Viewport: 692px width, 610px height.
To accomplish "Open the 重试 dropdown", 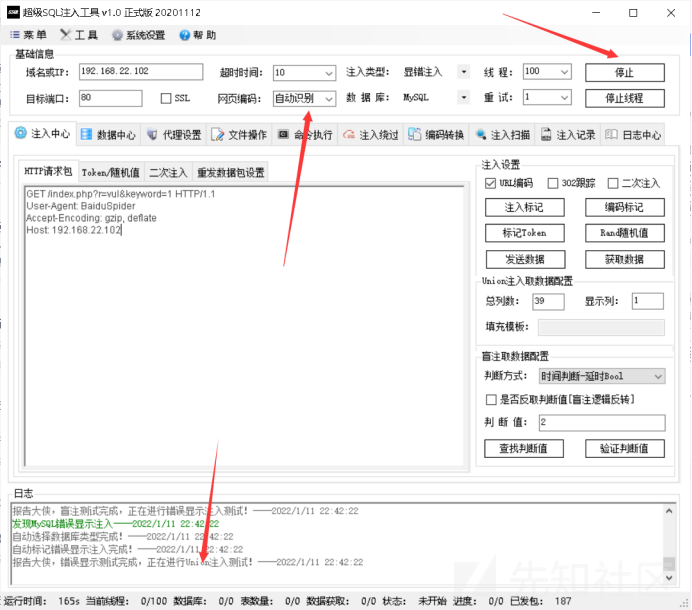I will tap(564, 97).
